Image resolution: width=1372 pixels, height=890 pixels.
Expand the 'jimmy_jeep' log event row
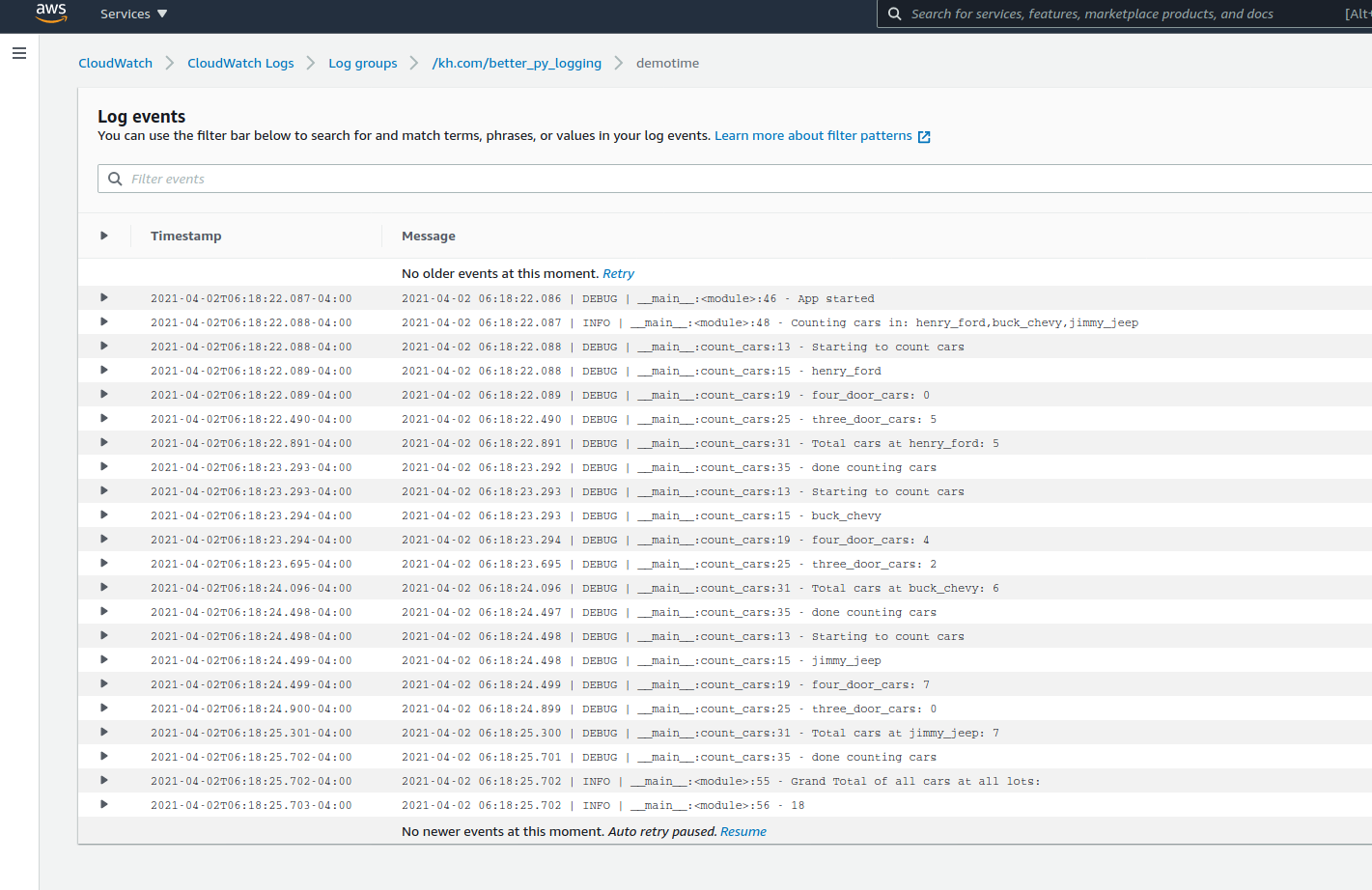click(x=103, y=659)
